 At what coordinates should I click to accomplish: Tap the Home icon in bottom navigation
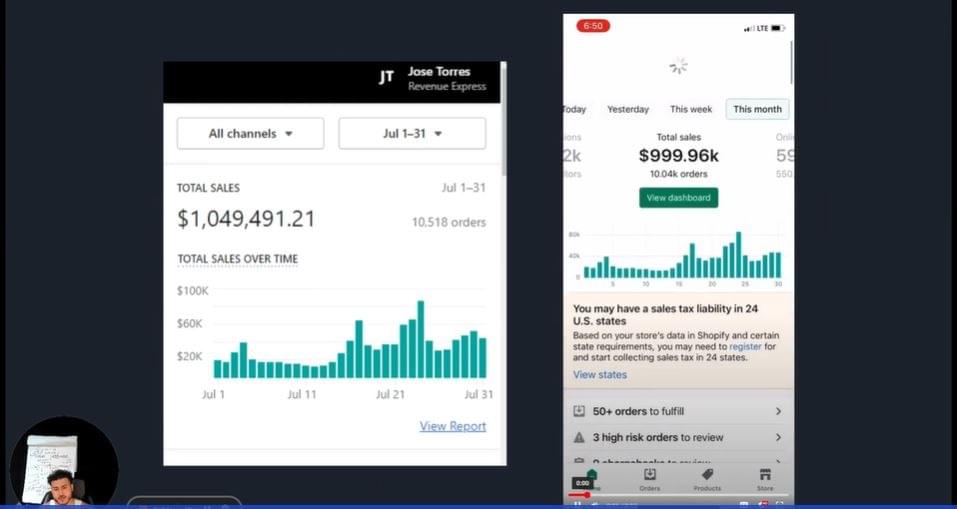[x=591, y=476]
